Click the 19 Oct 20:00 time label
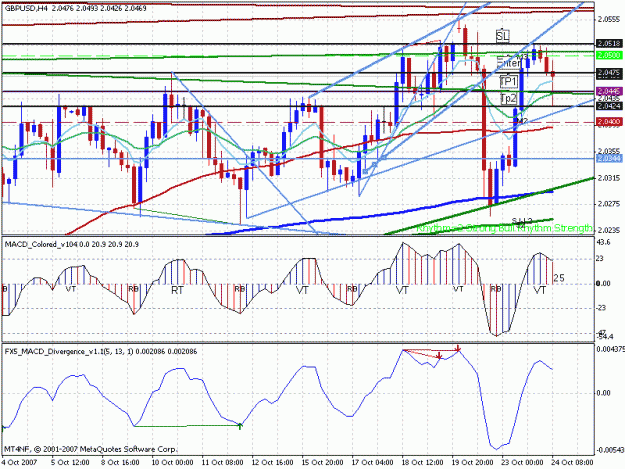The width and height of the screenshot is (625, 469). pos(472,463)
